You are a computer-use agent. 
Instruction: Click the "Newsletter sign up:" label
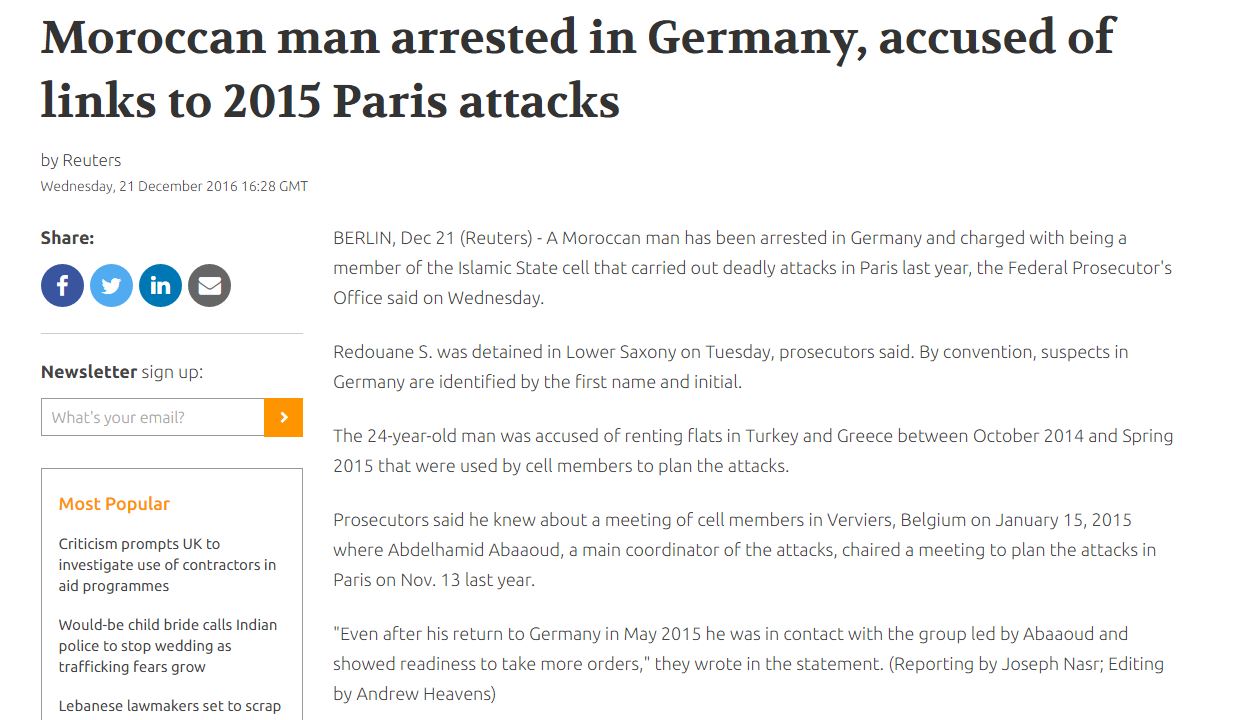click(121, 372)
